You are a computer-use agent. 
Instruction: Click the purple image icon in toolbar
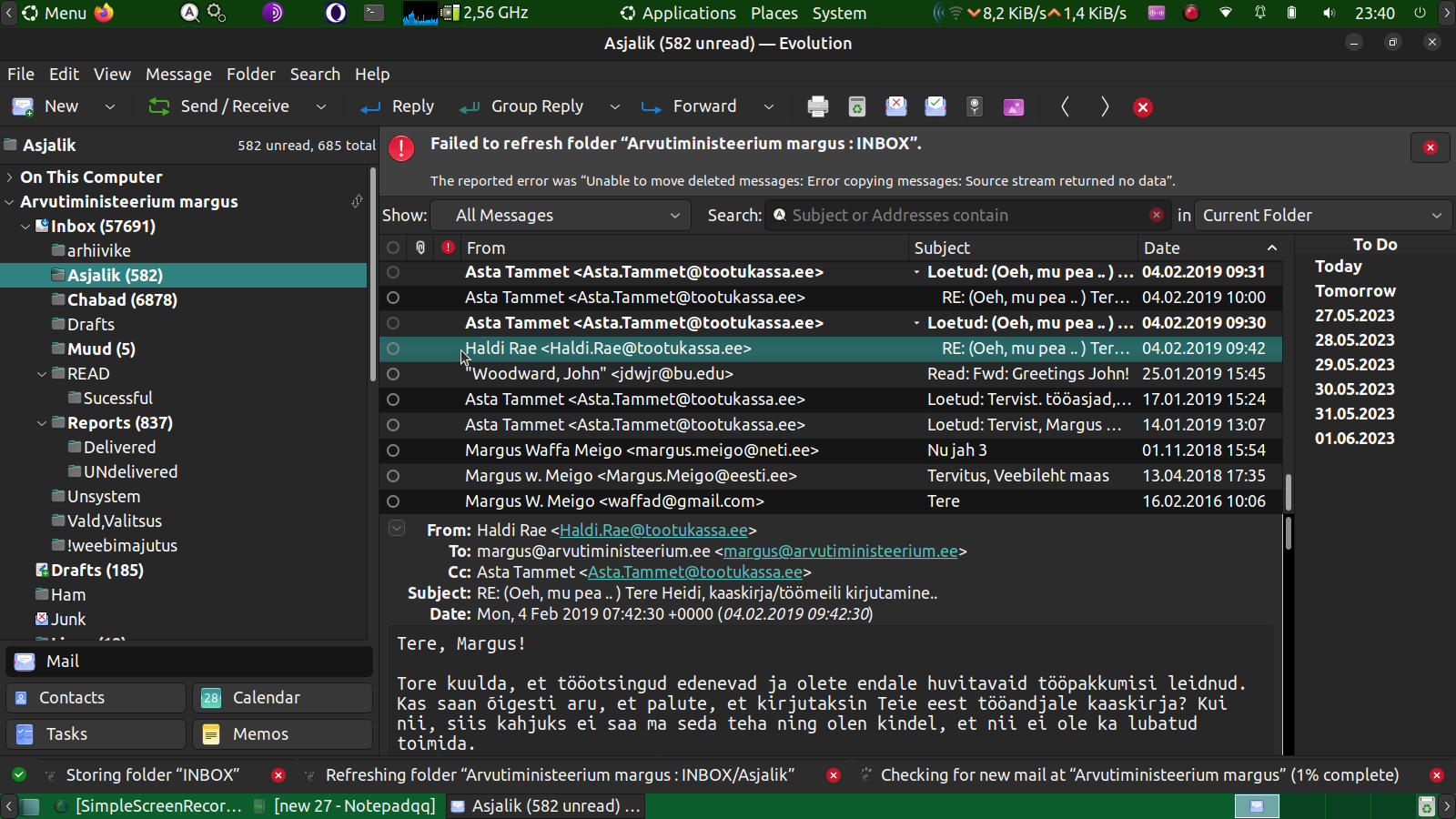1013,106
